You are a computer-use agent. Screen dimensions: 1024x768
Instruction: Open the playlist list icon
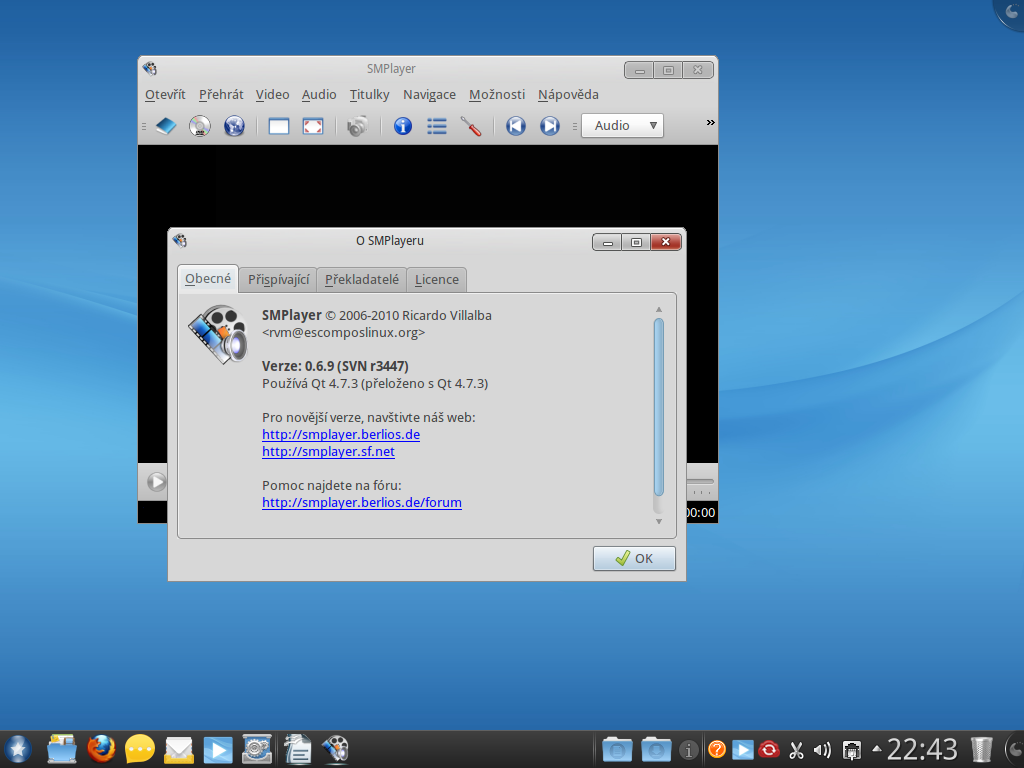[x=437, y=125]
